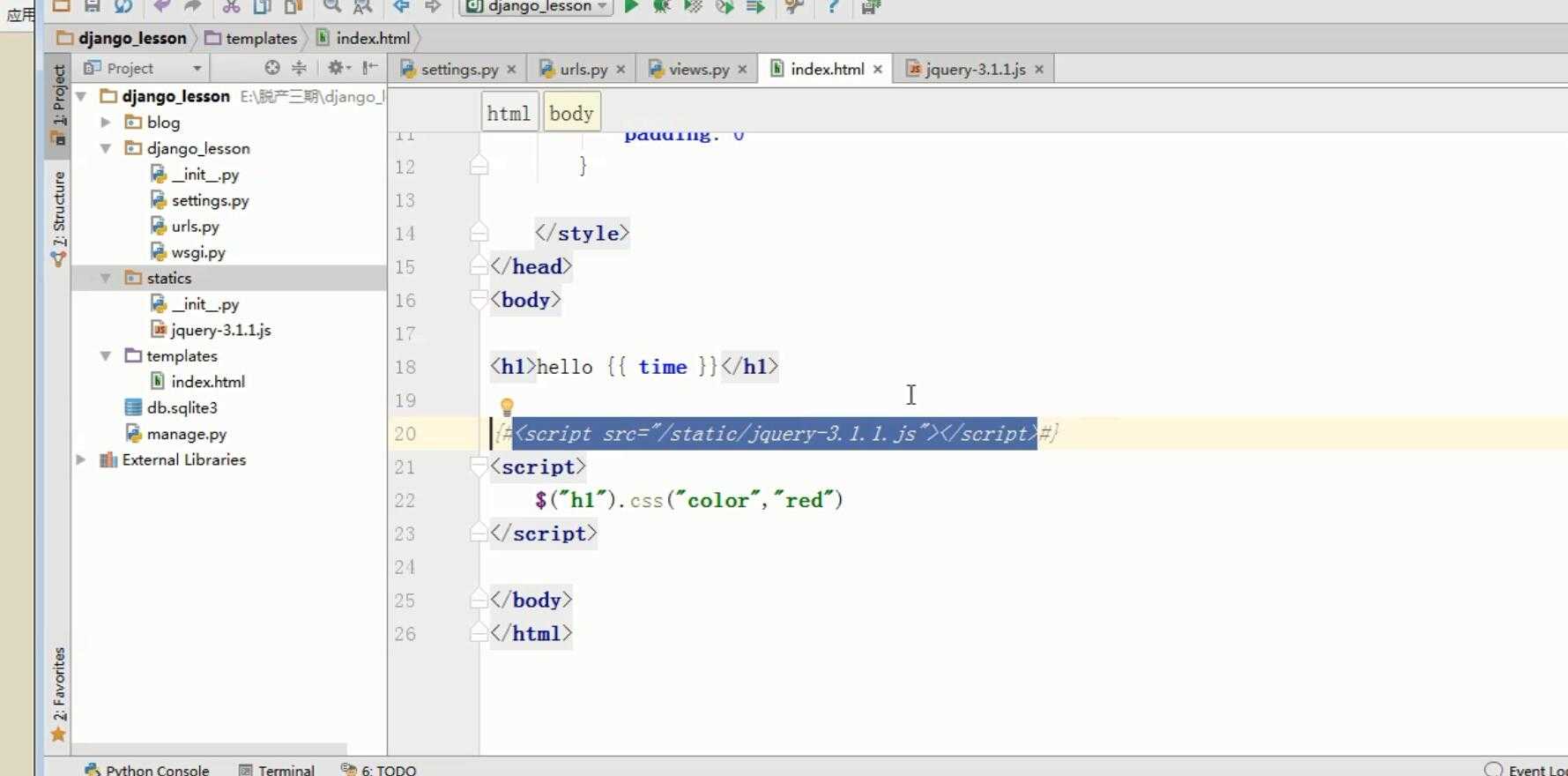Click the Cut scissors icon

(231, 5)
